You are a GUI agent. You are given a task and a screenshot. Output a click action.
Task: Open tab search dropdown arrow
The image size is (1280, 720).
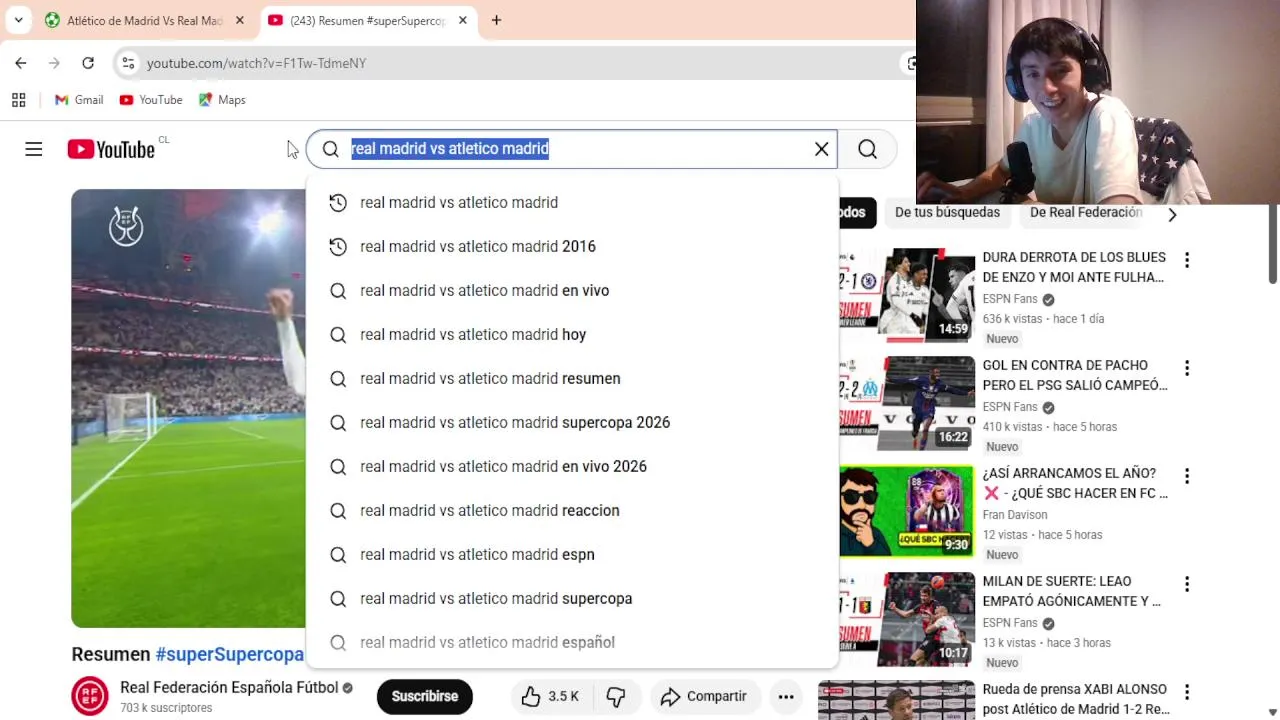[x=18, y=20]
